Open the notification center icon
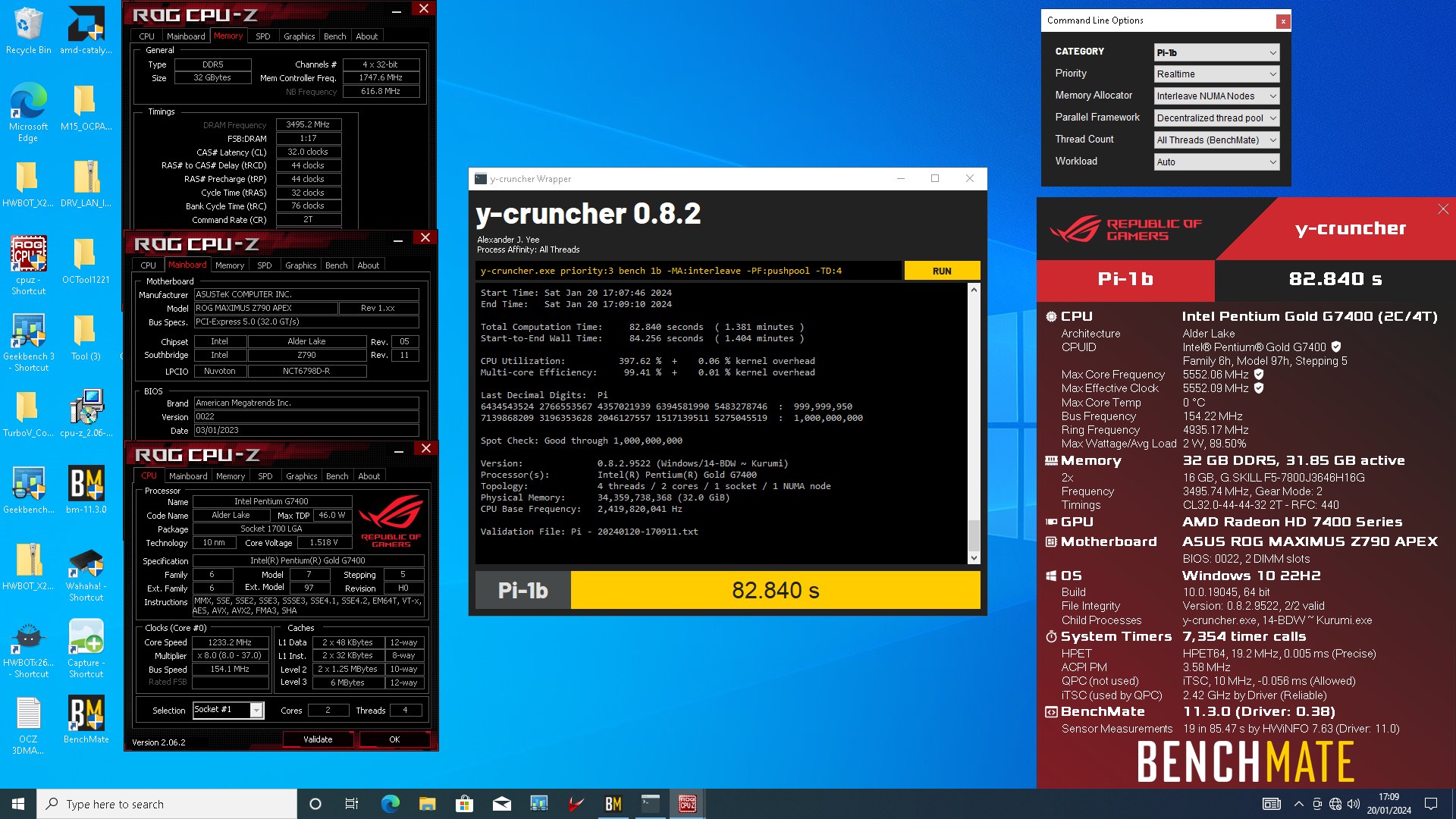 pos(1431,804)
